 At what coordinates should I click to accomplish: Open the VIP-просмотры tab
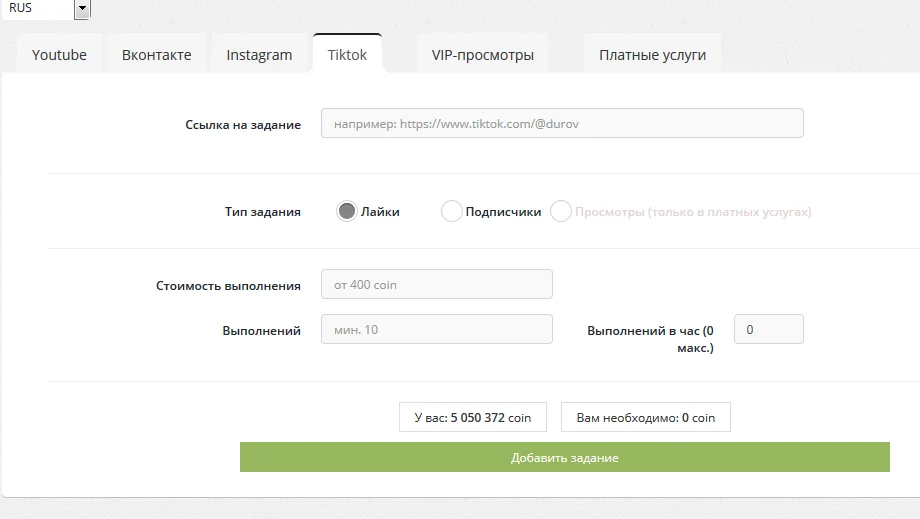pyautogui.click(x=483, y=55)
